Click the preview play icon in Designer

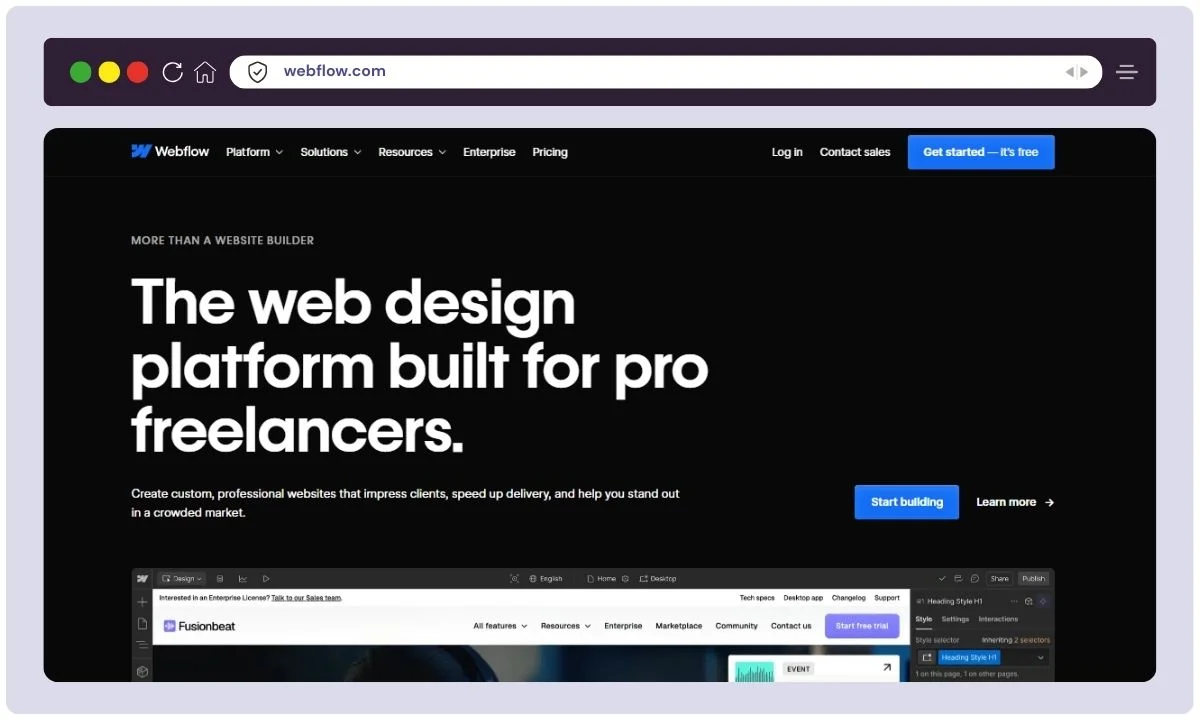pyautogui.click(x=266, y=578)
